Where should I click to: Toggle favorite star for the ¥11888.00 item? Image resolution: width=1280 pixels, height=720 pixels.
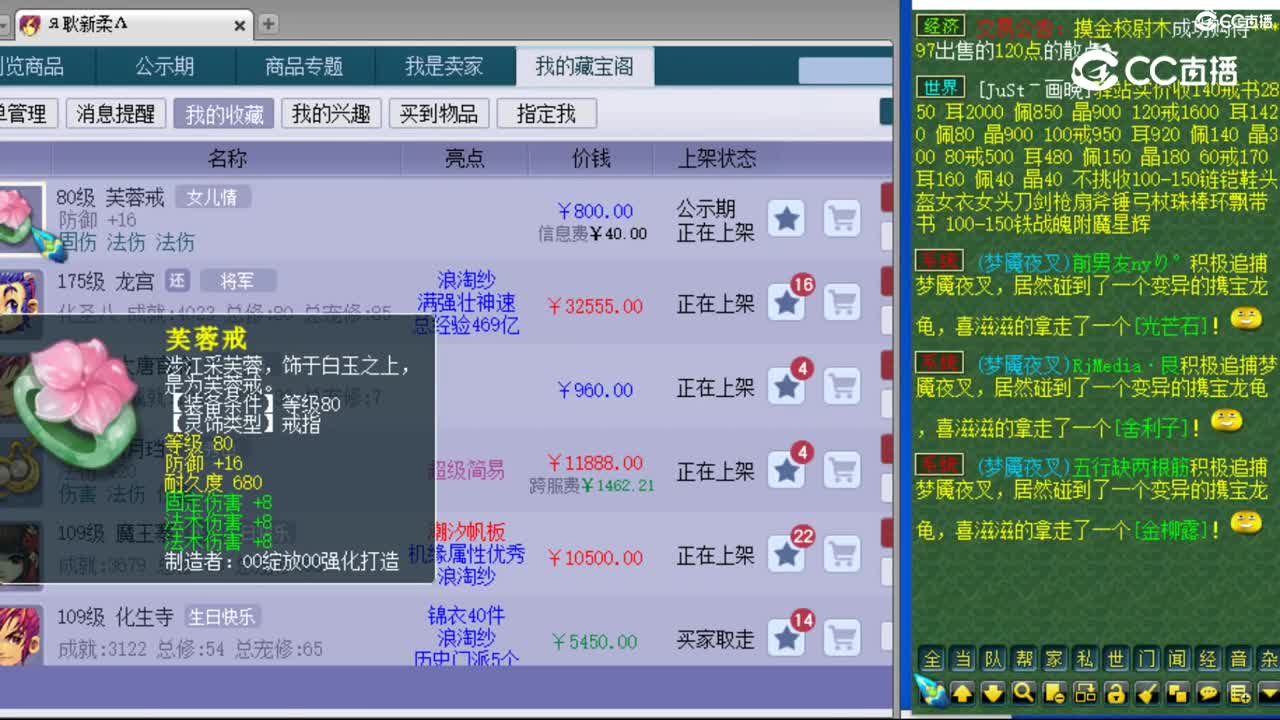pyautogui.click(x=787, y=470)
